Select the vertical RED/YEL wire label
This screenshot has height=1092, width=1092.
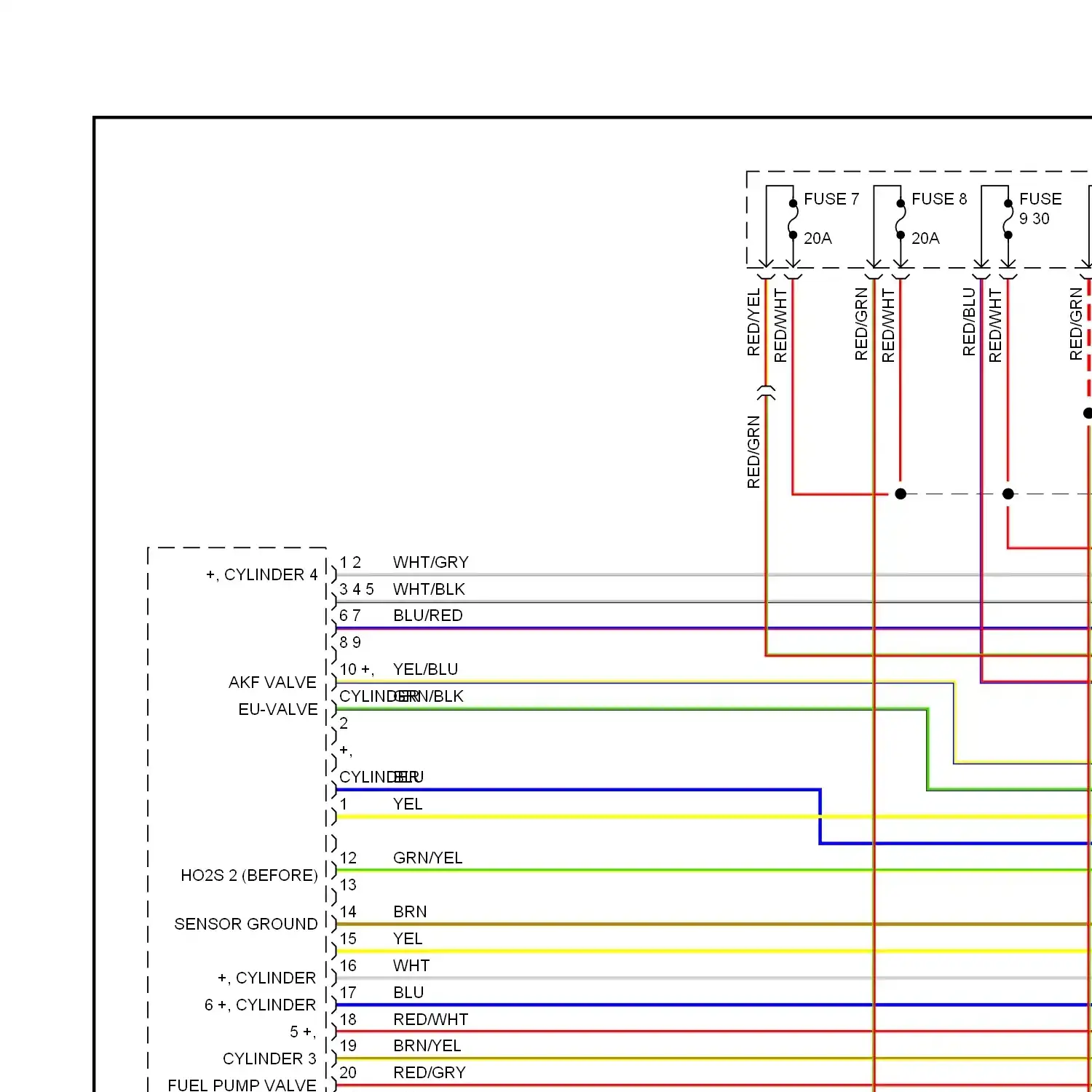click(x=753, y=323)
